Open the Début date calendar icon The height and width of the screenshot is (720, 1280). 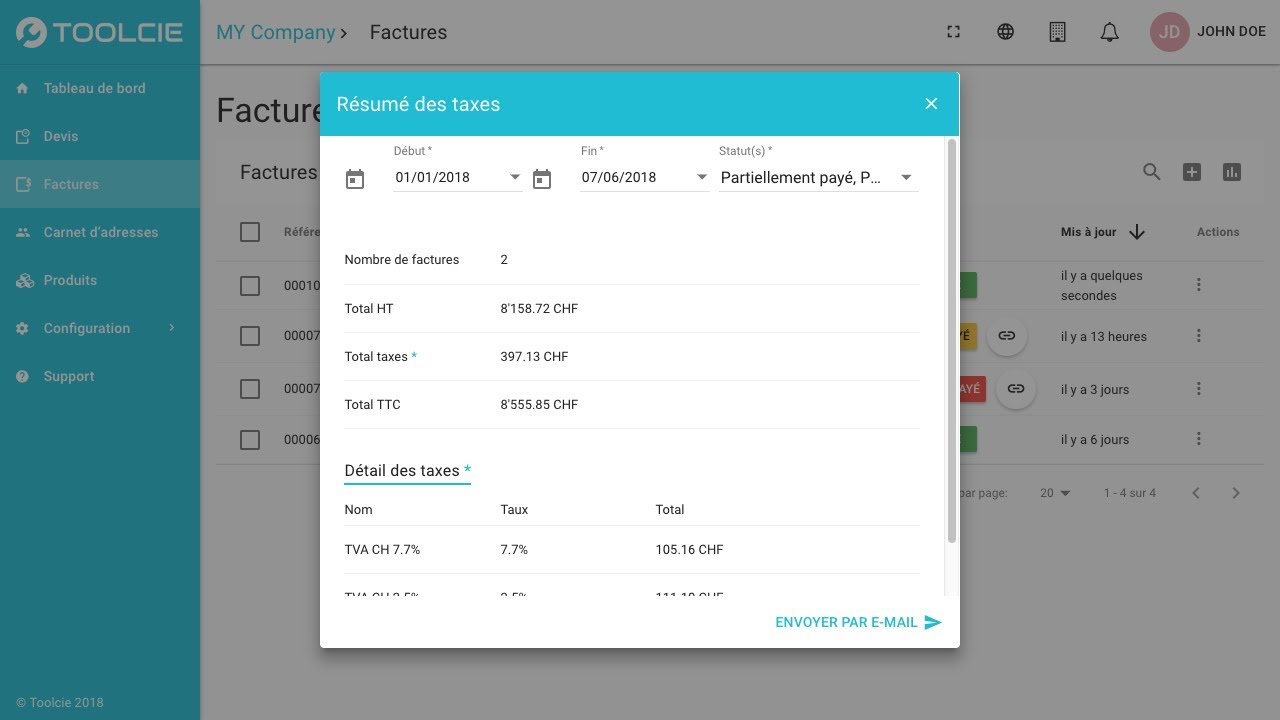(355, 180)
